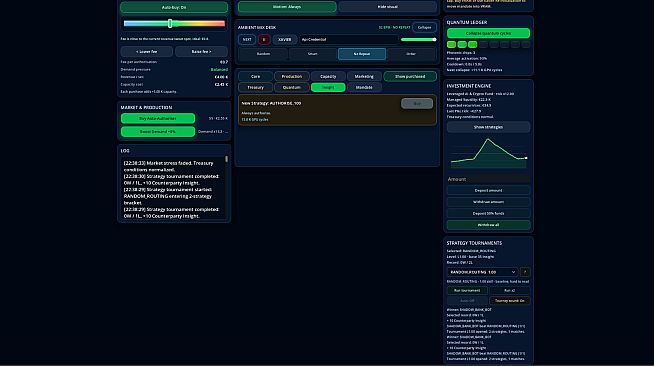Viewport: 654px width, 366px height.
Task: Click the Boost Demand button
Action: pyautogui.click(x=158, y=131)
